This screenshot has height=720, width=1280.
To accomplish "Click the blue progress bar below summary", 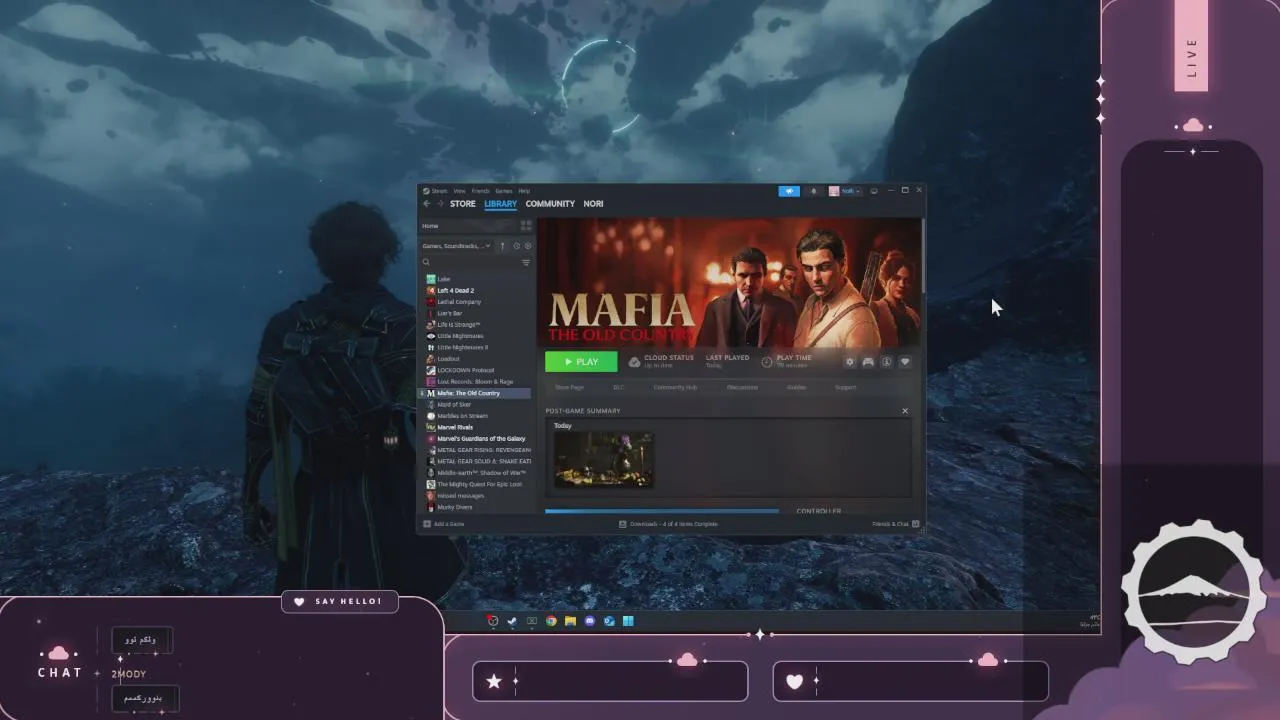I will coord(662,511).
